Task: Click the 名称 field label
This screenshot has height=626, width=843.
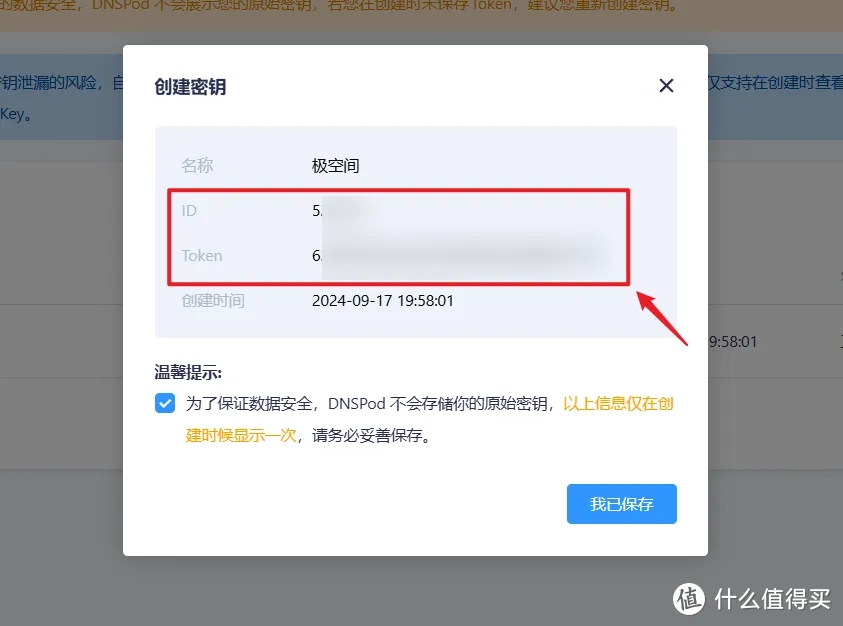Action: click(x=197, y=166)
